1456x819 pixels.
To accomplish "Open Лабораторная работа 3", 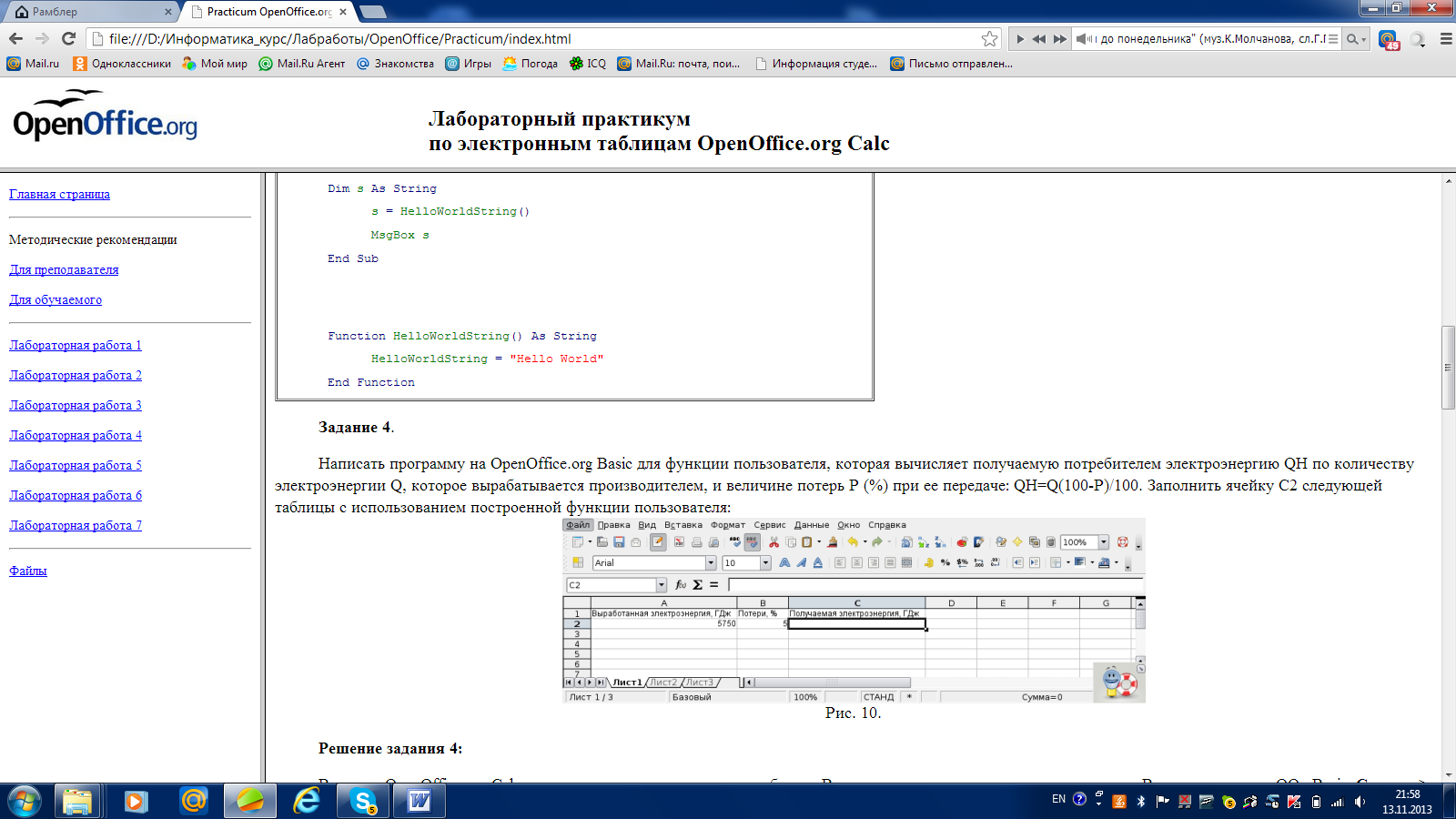I will pyautogui.click(x=76, y=405).
